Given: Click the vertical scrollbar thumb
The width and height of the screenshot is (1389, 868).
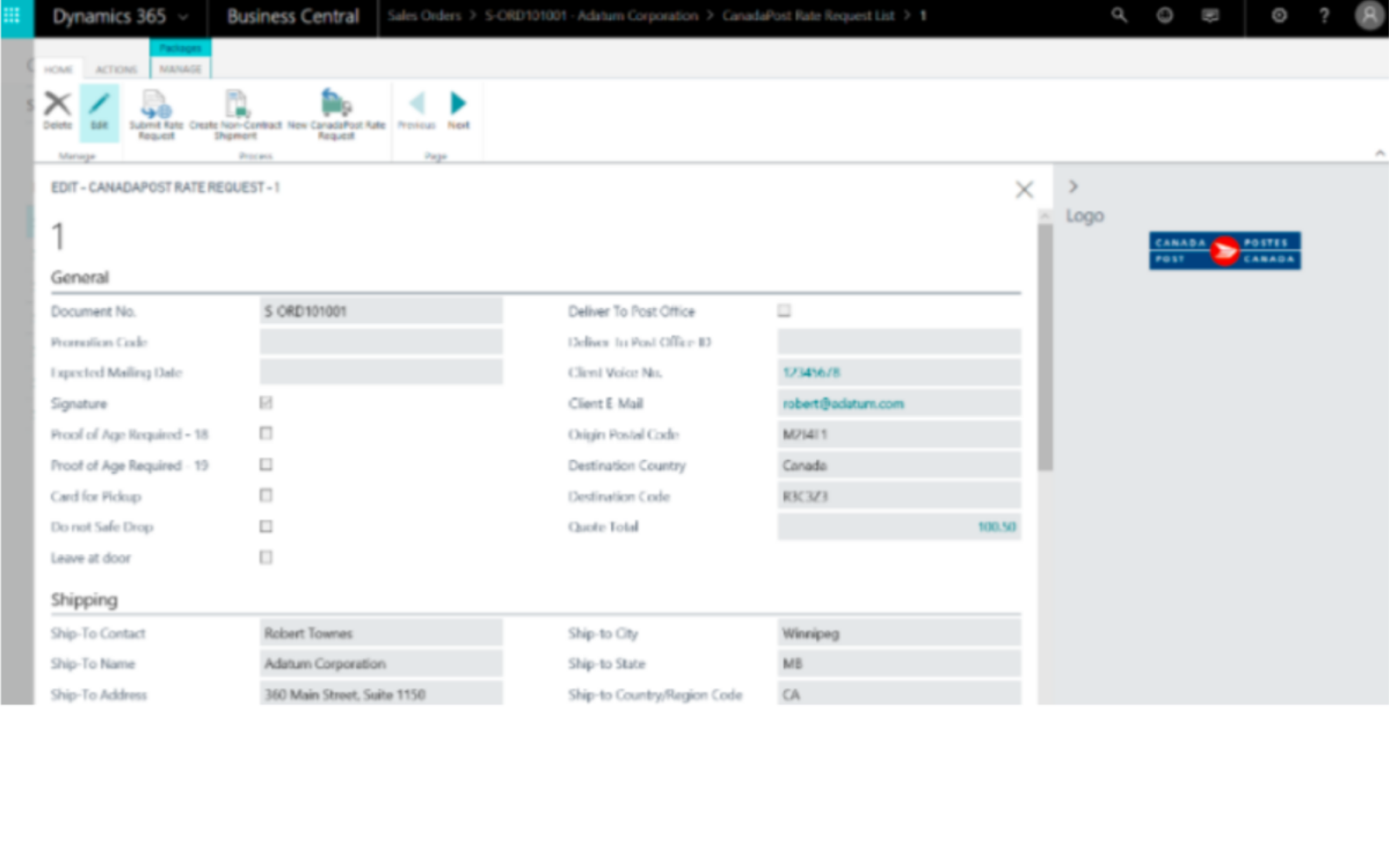Looking at the screenshot, I should 1045,347.
